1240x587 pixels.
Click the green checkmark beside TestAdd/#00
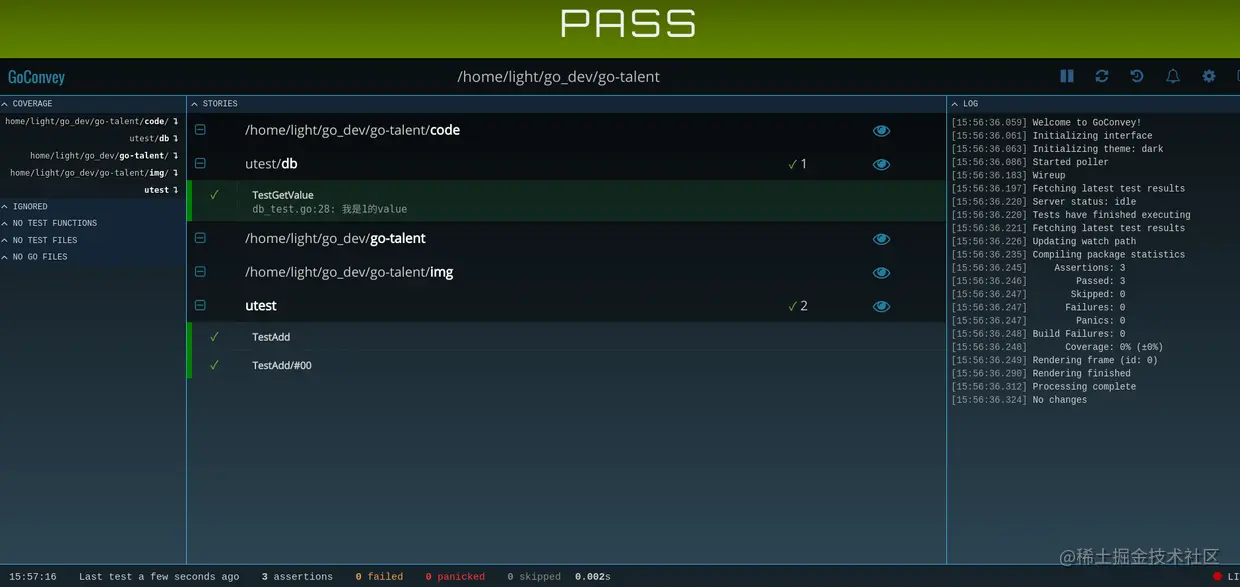[x=214, y=365]
